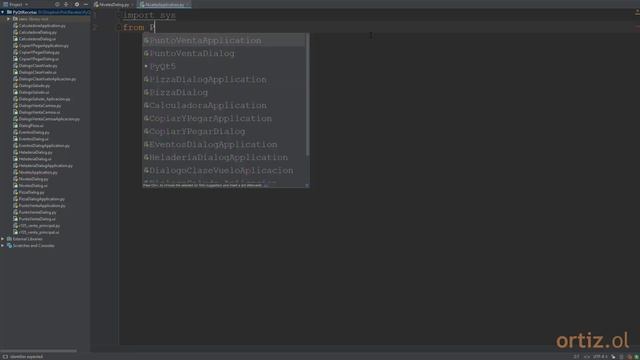Select DialogoVentaCamisaAplicacion.py in tree
Image resolution: width=640 pixels, height=360 pixels.
(x=49, y=119)
